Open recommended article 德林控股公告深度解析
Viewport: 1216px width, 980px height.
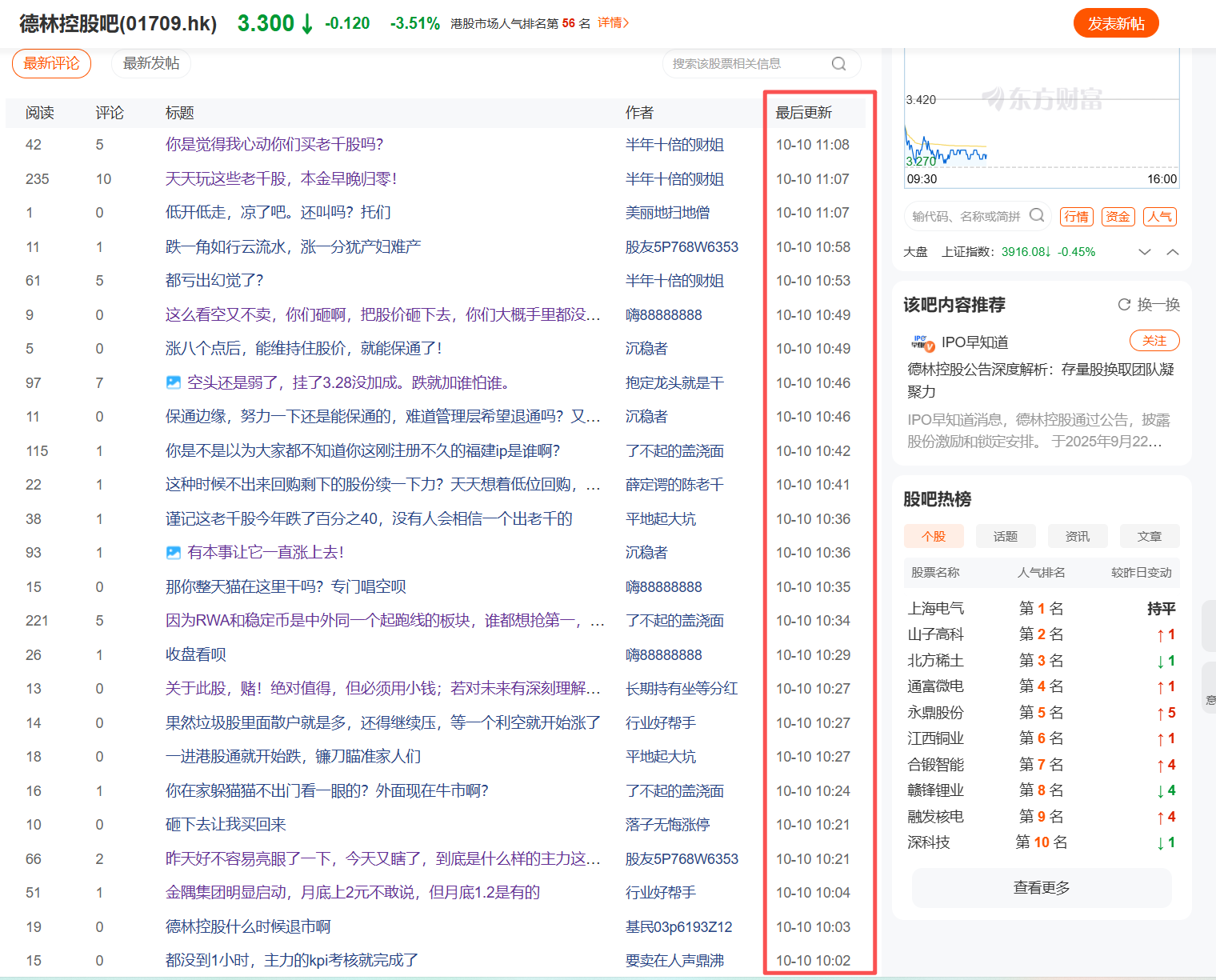[x=1041, y=380]
